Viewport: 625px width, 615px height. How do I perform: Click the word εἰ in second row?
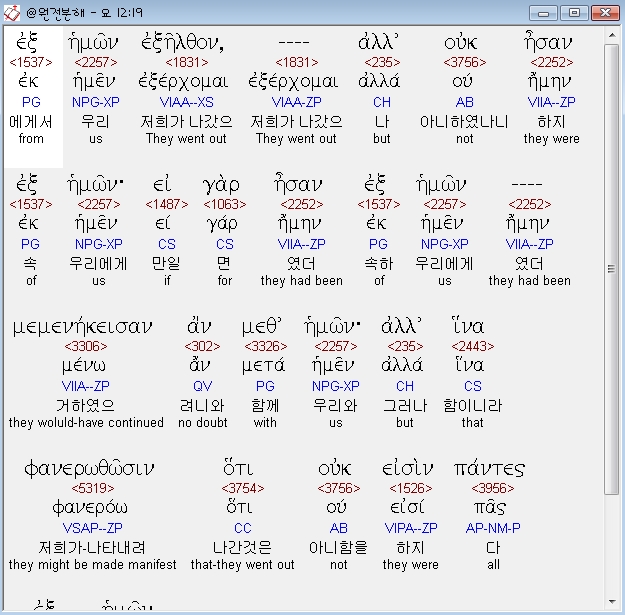(x=162, y=185)
